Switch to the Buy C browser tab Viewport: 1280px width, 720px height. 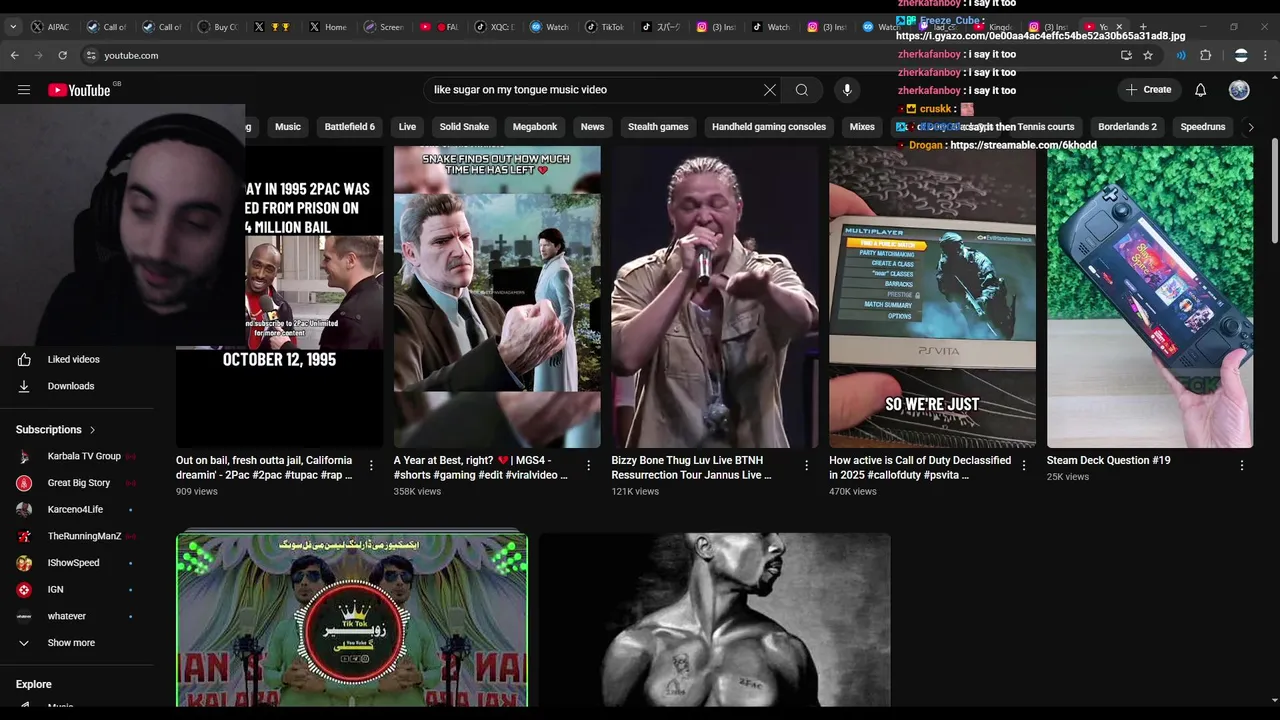point(217,27)
